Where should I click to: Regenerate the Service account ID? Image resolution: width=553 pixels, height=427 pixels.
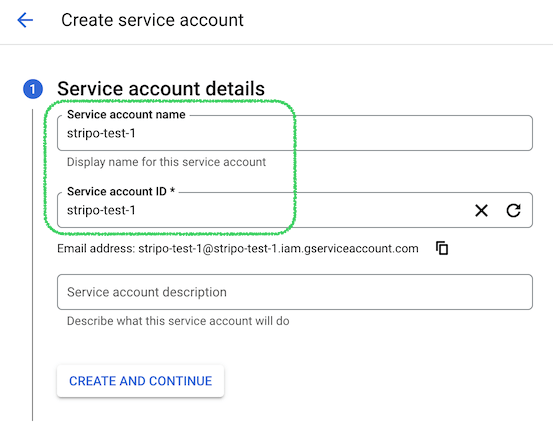point(513,211)
